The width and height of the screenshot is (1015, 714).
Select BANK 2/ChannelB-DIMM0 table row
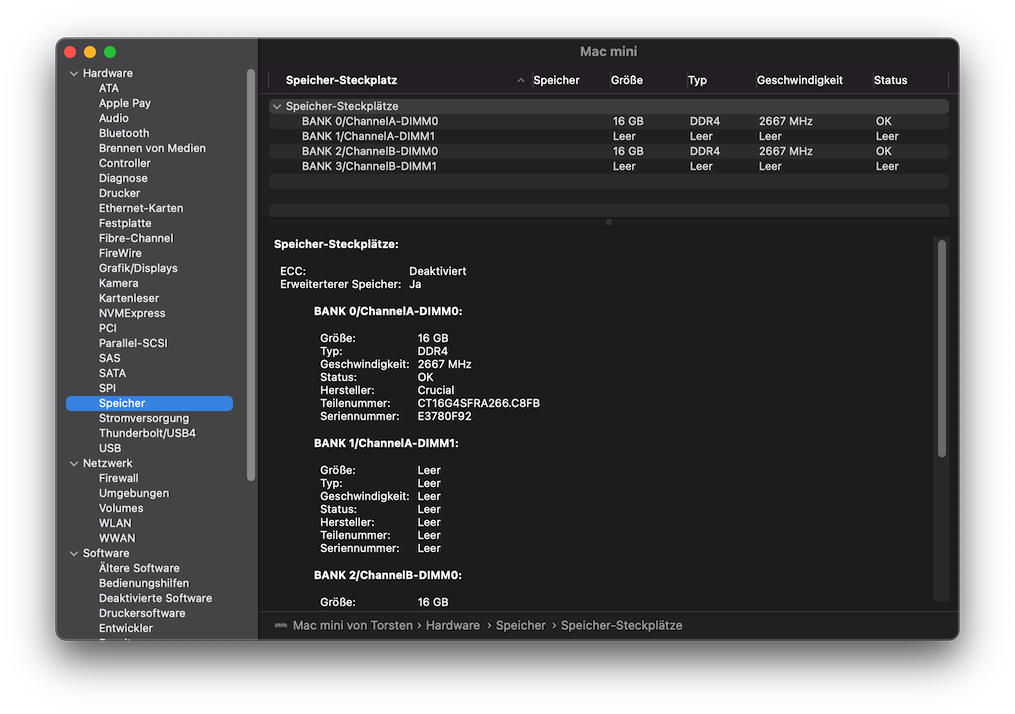pos(370,151)
